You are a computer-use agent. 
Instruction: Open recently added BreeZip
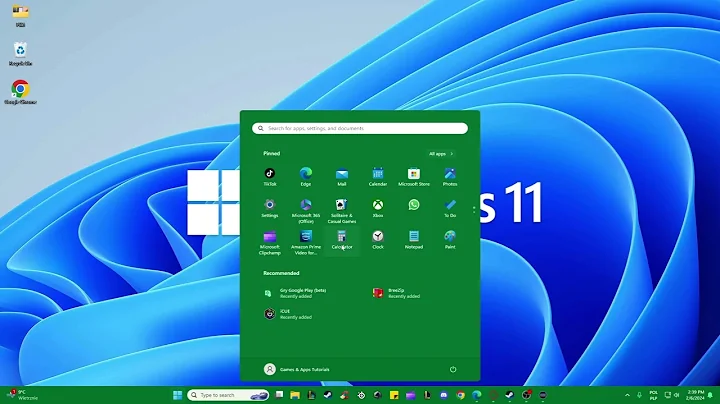397,293
